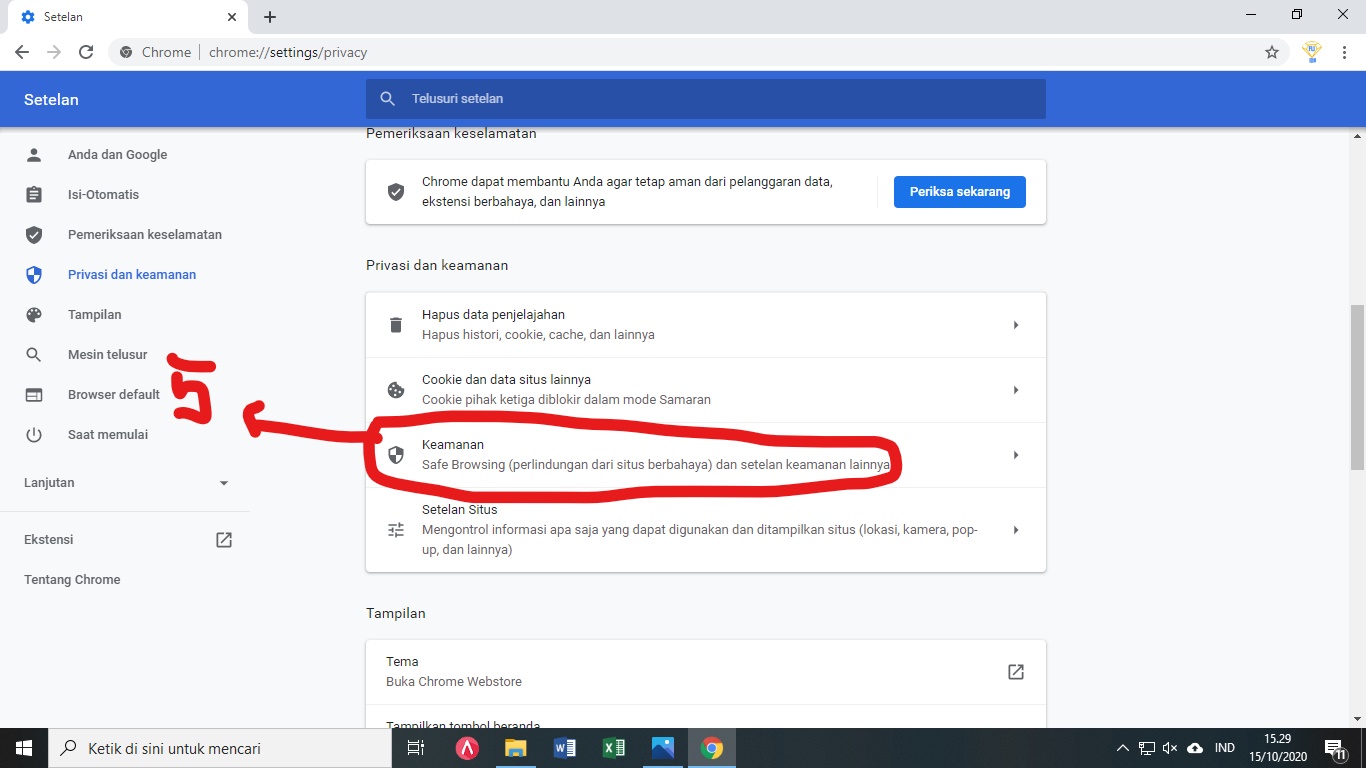Click the Anda dan Google person icon
This screenshot has width=1366, height=768.
(34, 155)
